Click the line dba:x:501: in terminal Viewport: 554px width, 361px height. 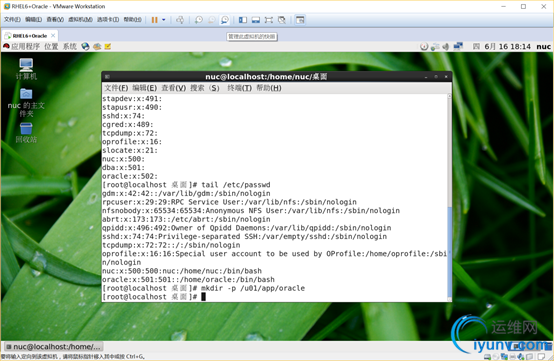coord(123,167)
